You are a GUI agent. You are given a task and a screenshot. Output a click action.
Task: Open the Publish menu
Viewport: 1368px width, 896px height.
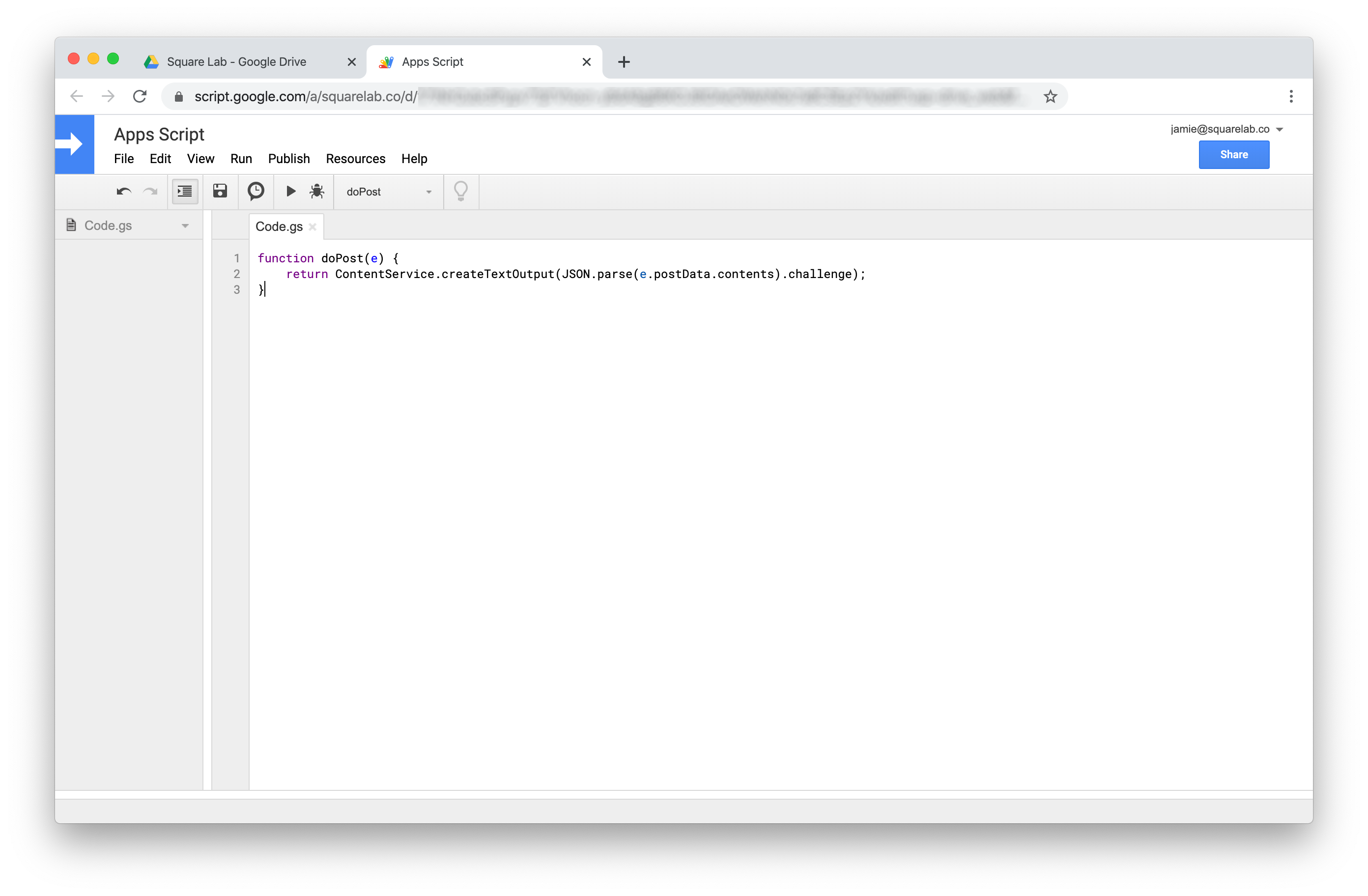289,159
